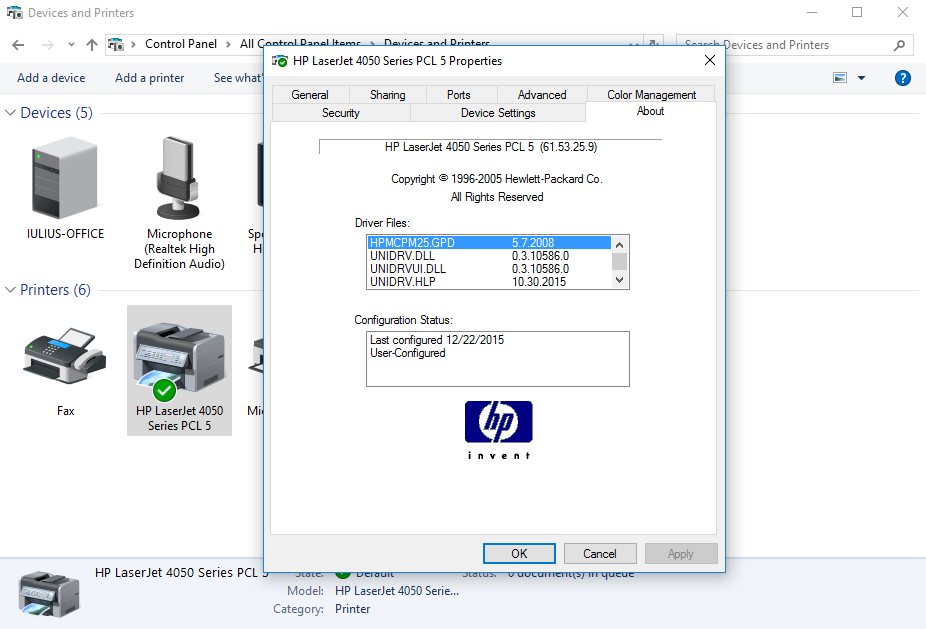Select UNIDRV.HLP driver file row
The height and width of the screenshot is (629, 926).
489,282
